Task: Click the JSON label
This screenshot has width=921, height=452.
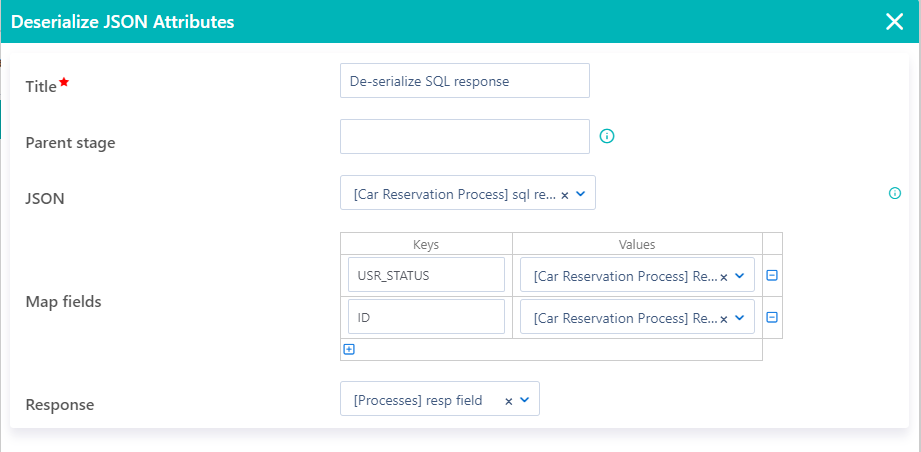Action: (x=45, y=199)
